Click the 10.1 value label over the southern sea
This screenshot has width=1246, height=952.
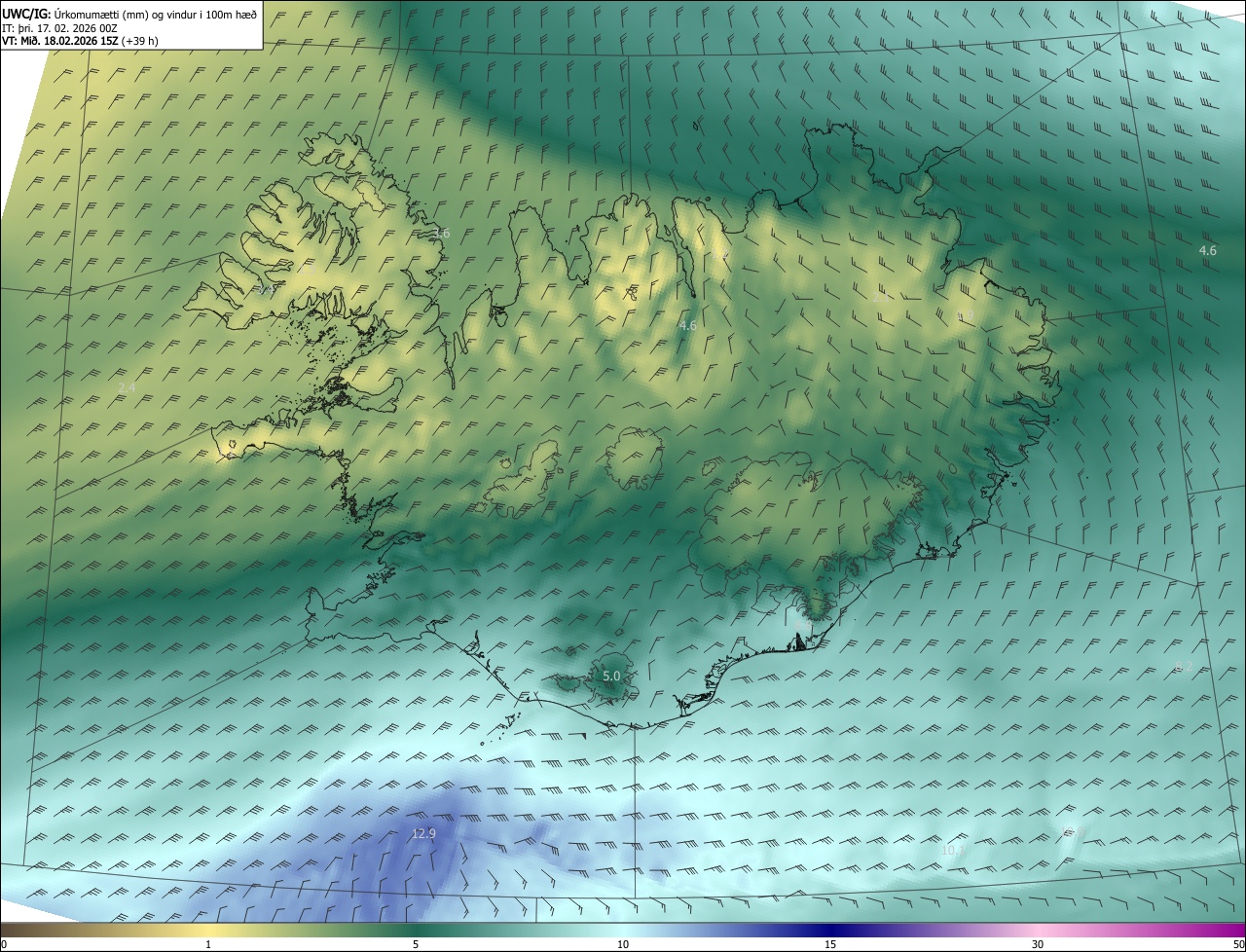[x=954, y=850]
